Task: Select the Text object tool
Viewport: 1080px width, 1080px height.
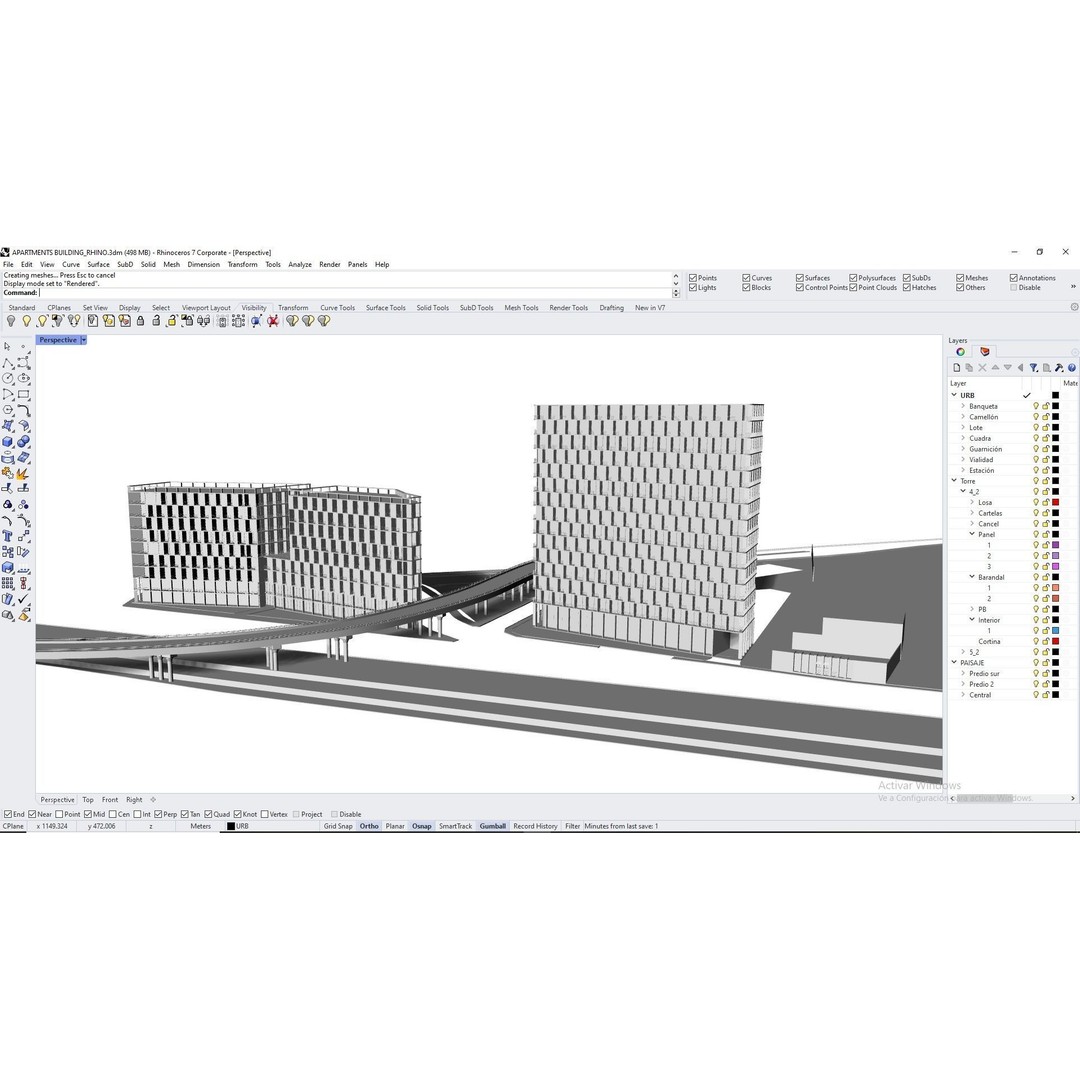Action: 8,537
